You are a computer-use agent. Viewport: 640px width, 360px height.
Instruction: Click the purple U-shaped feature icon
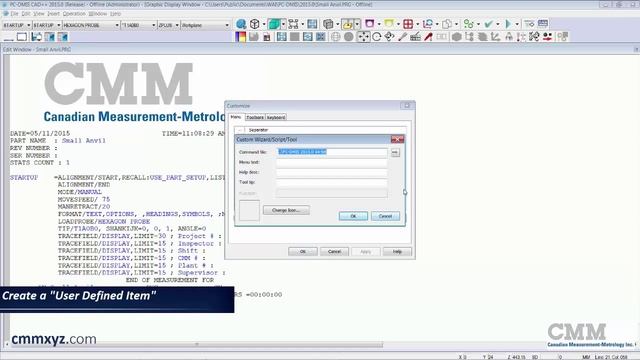[x=369, y=24]
